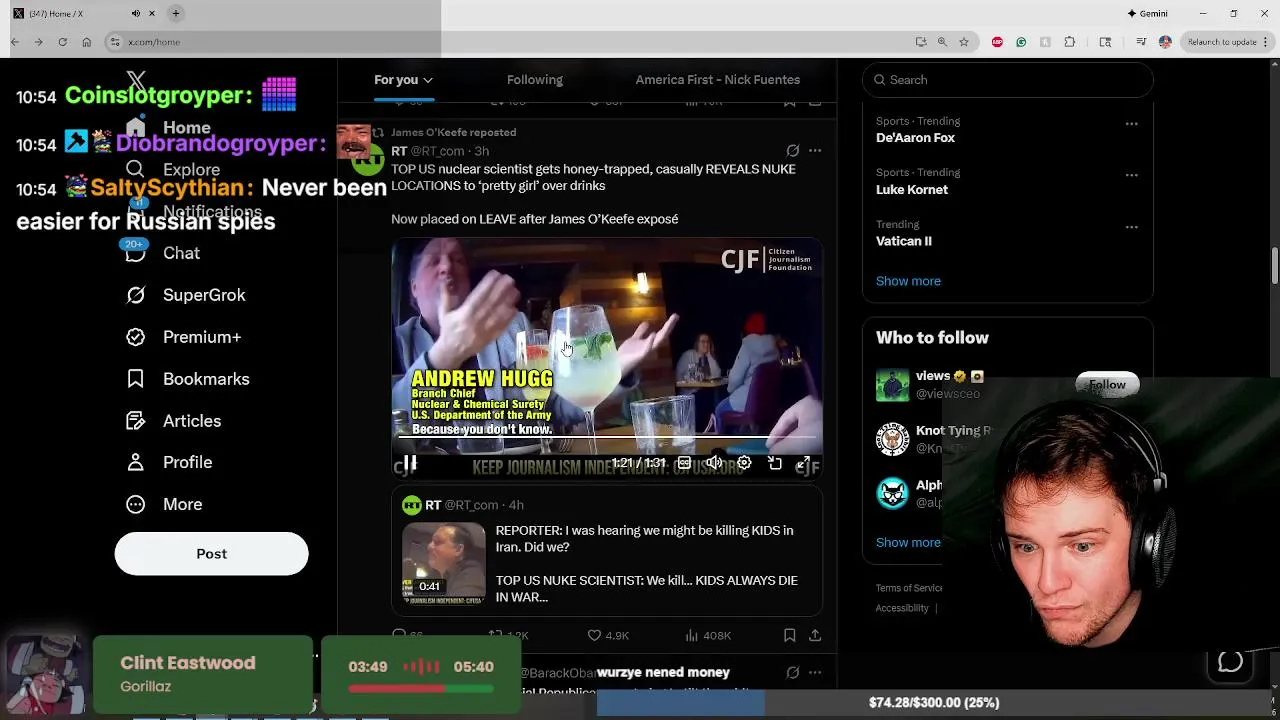Show more Who to follow suggestions
The image size is (1280, 720).
pyautogui.click(x=908, y=542)
